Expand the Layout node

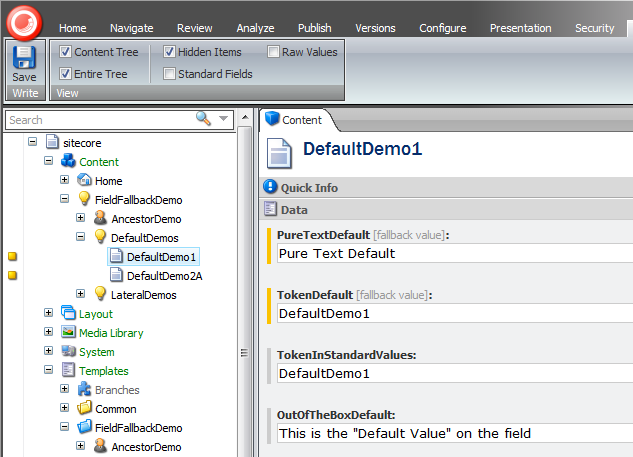(x=48, y=312)
